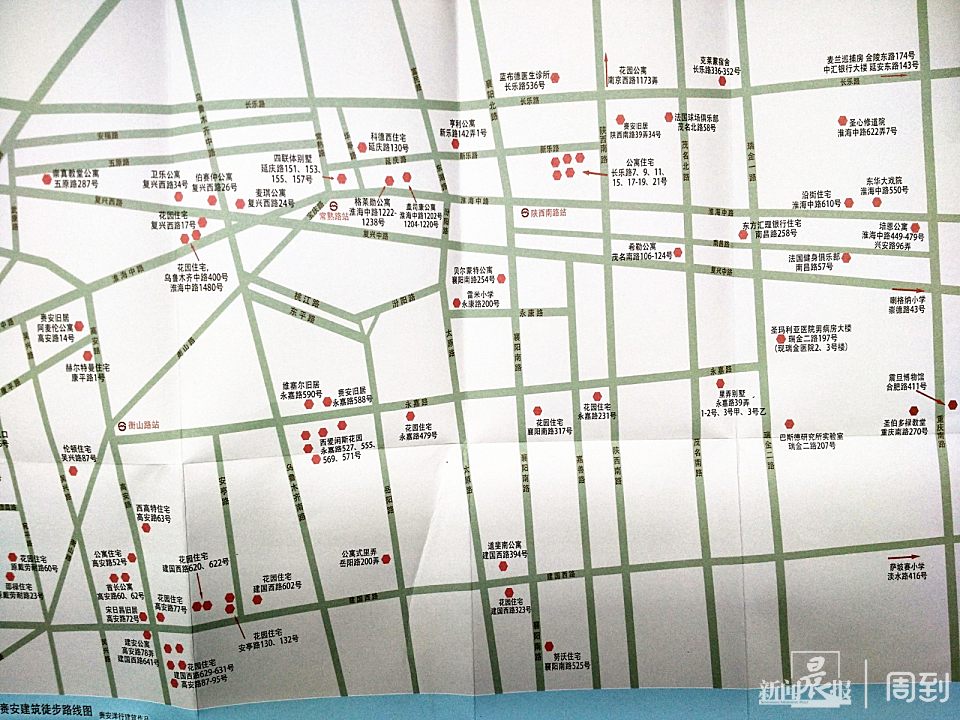Click the 法国健身俱乐部 red marker

click(x=845, y=258)
